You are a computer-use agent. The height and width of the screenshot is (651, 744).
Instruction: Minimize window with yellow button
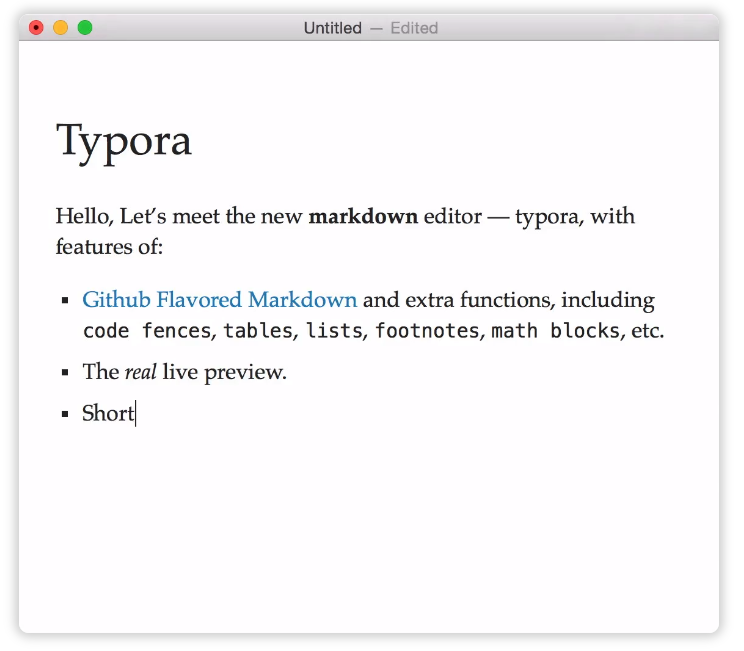coord(60,28)
